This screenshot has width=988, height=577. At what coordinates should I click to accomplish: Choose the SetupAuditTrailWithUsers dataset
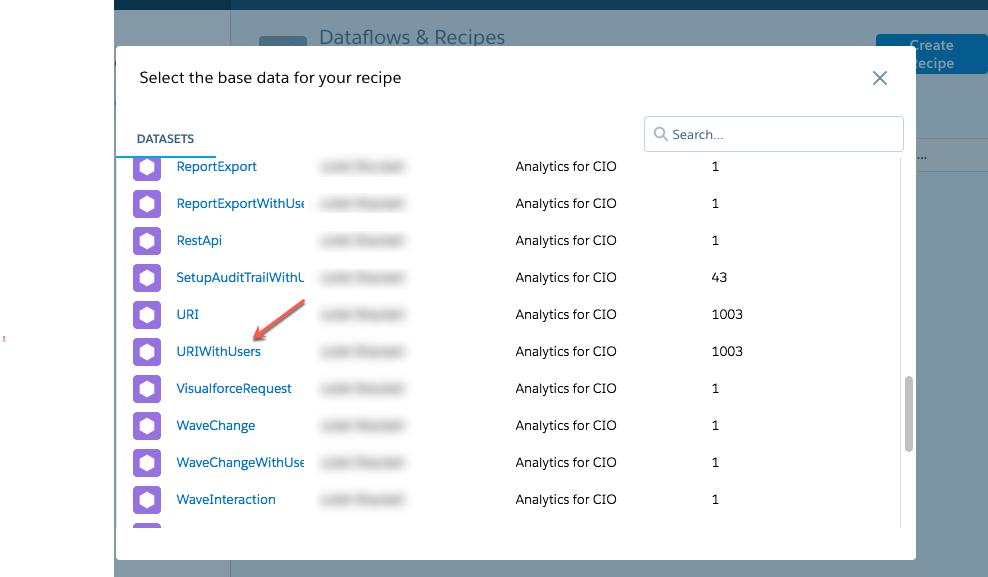pyautogui.click(x=240, y=278)
